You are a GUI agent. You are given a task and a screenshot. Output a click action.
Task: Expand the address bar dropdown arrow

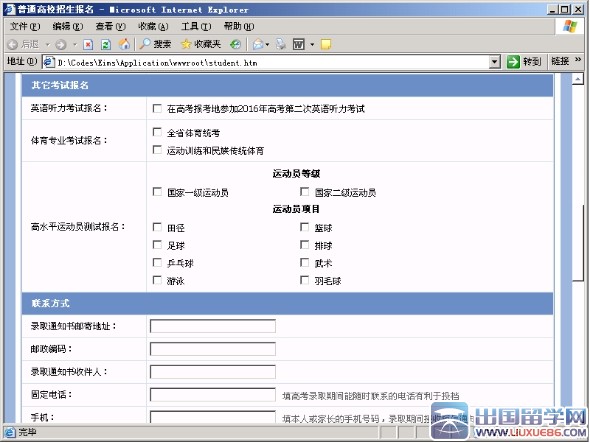[x=495, y=62]
